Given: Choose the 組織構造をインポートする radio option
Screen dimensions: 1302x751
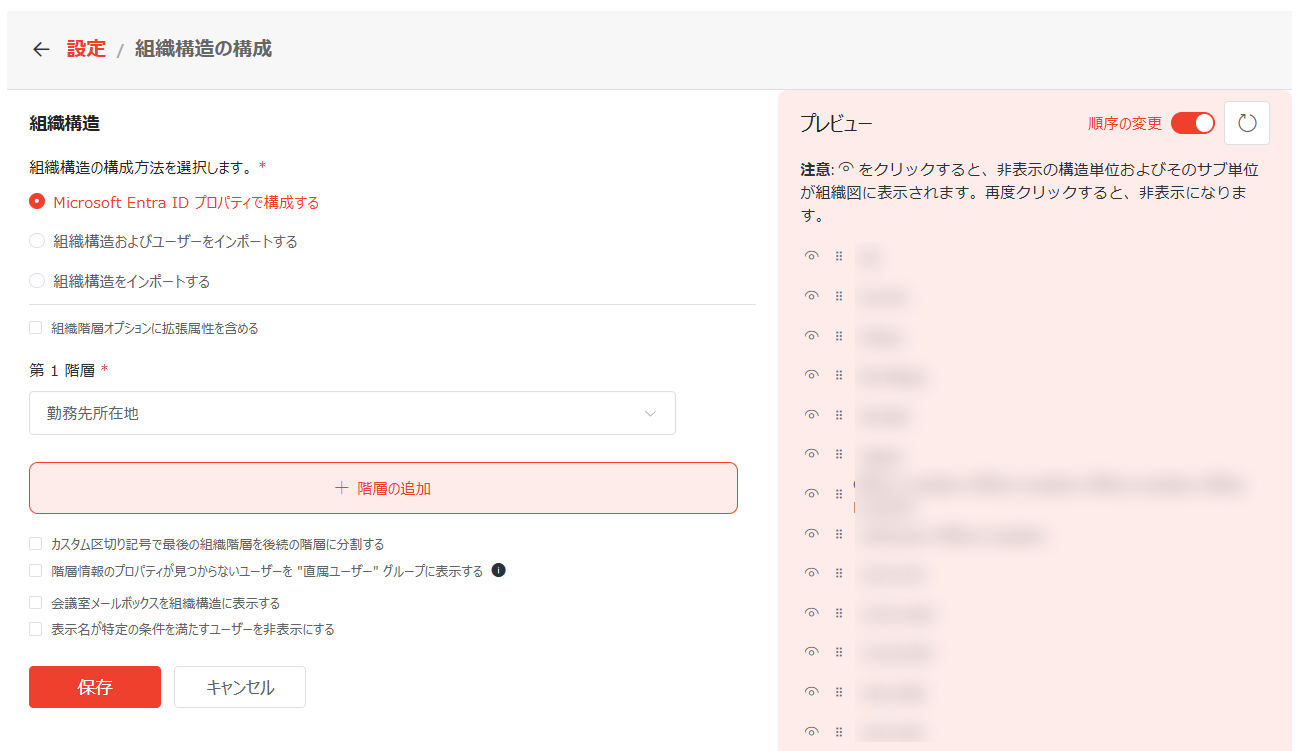Looking at the screenshot, I should 37,281.
